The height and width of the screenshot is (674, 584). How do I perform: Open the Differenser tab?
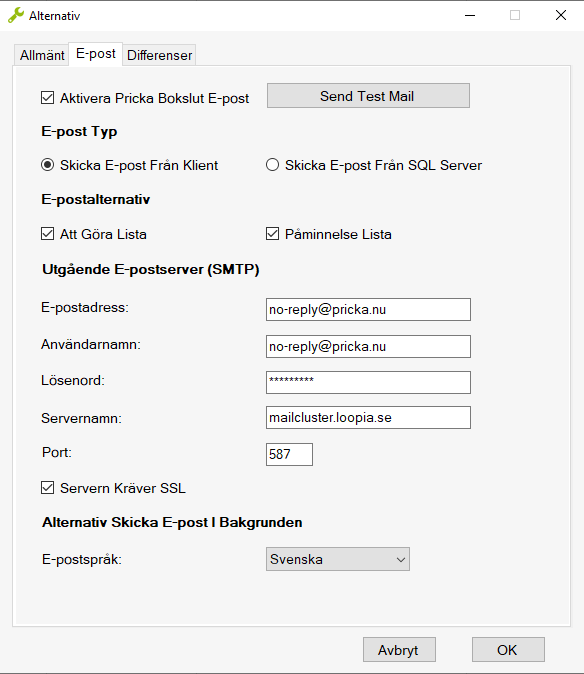(159, 55)
